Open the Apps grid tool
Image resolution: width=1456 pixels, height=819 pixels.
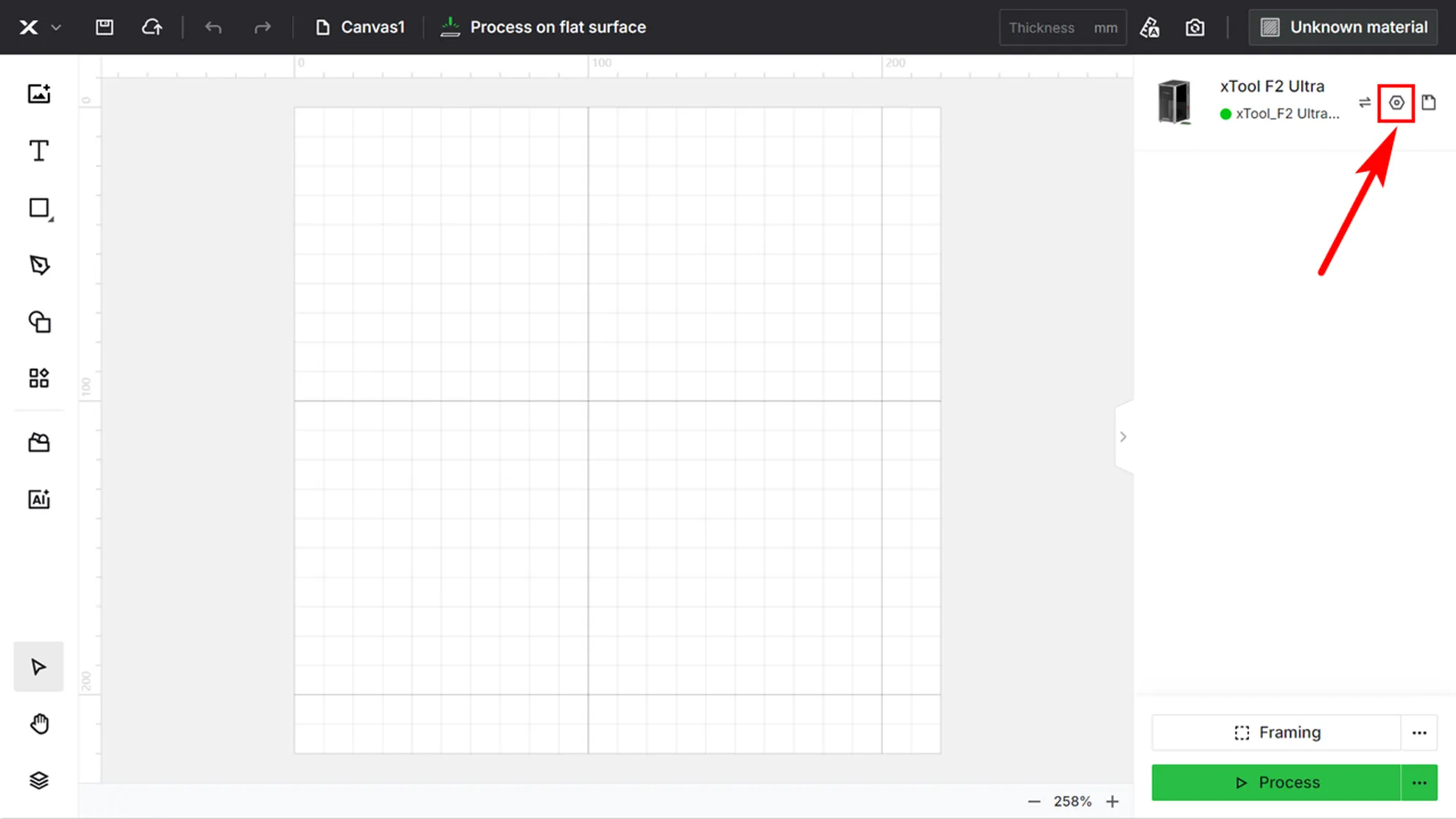click(x=39, y=378)
